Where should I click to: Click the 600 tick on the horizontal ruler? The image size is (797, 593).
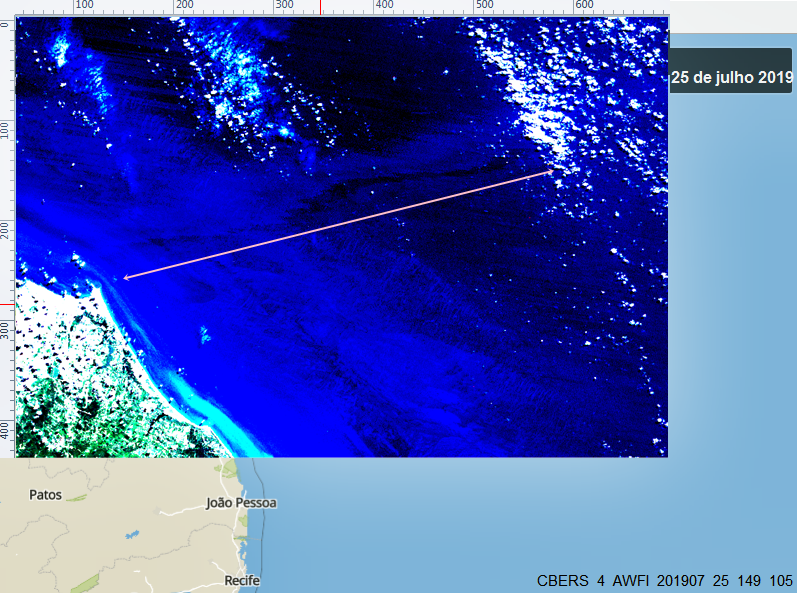584,5
